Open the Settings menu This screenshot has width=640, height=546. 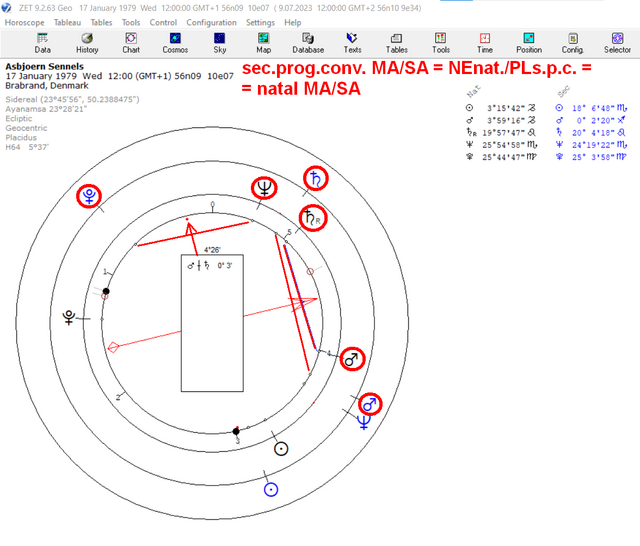click(260, 22)
